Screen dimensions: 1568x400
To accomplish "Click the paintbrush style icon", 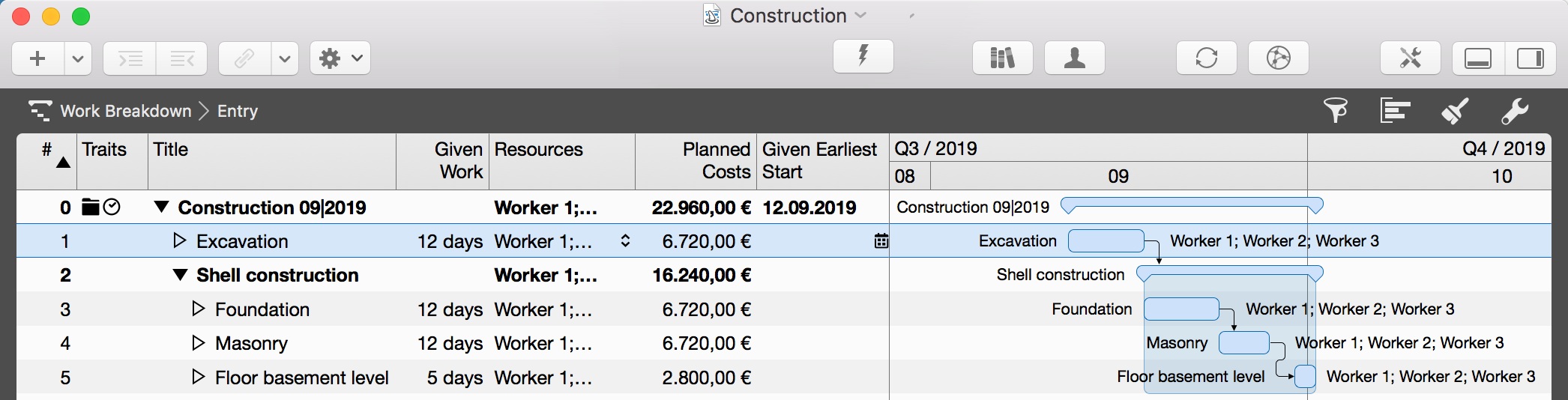I will (x=1454, y=111).
